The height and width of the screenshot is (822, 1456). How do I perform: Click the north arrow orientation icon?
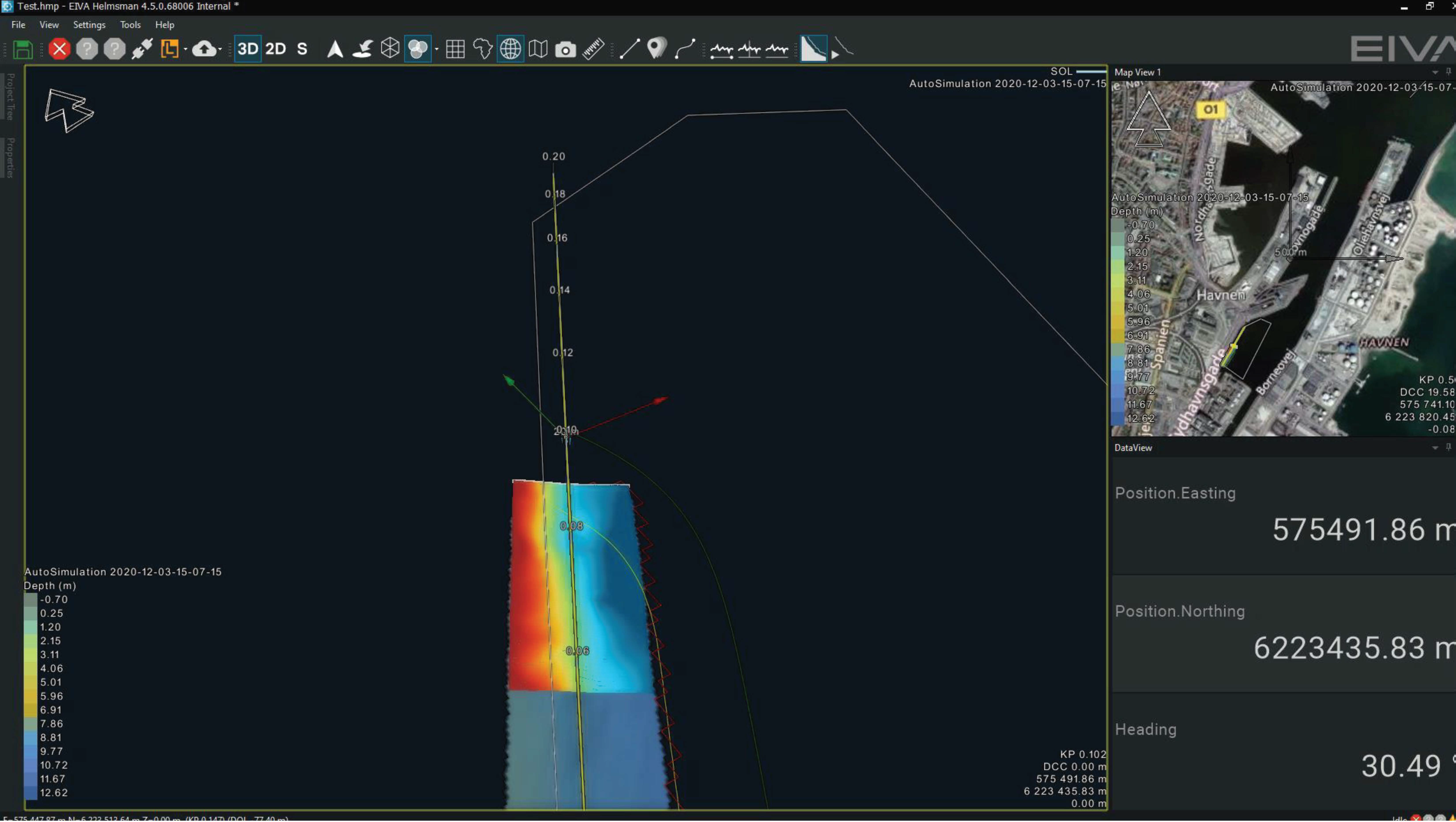coord(335,49)
